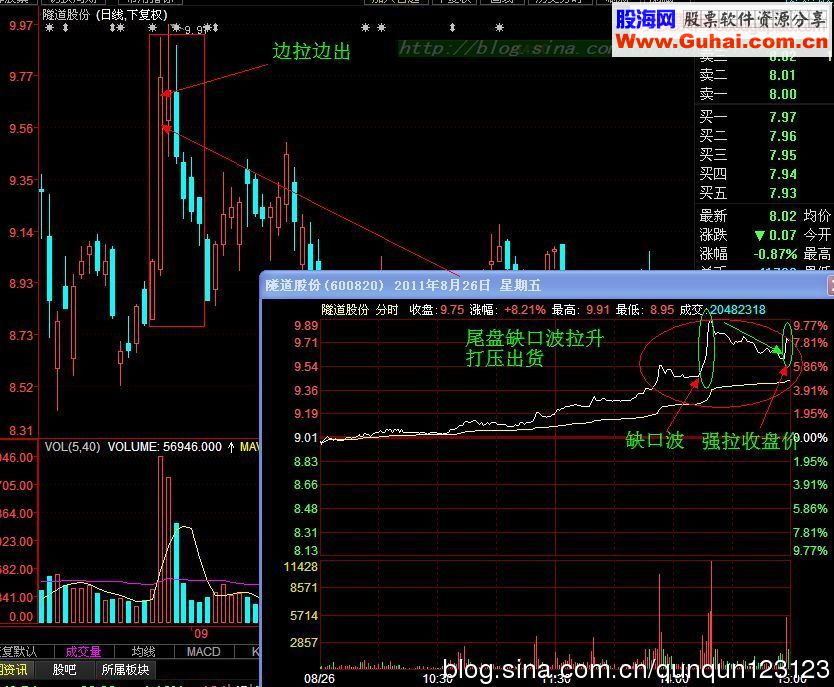The width and height of the screenshot is (834, 687).
Task: Open the 股吧 tab
Action: [64, 669]
